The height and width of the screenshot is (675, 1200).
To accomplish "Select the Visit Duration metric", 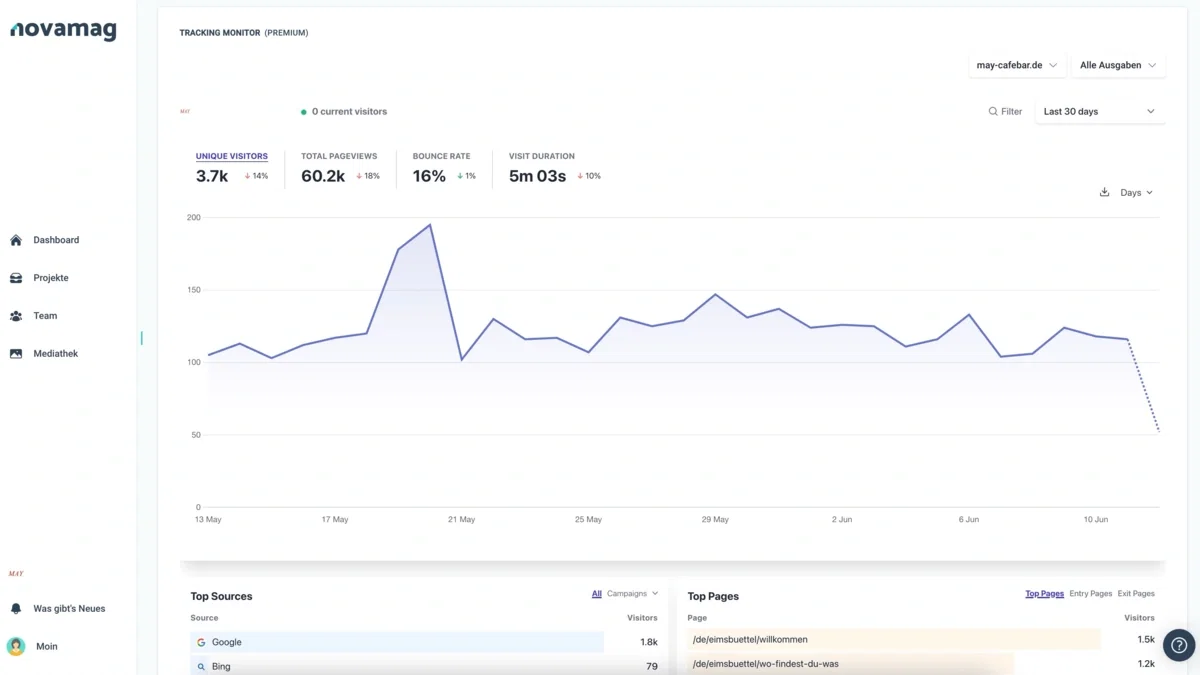I will click(x=542, y=156).
